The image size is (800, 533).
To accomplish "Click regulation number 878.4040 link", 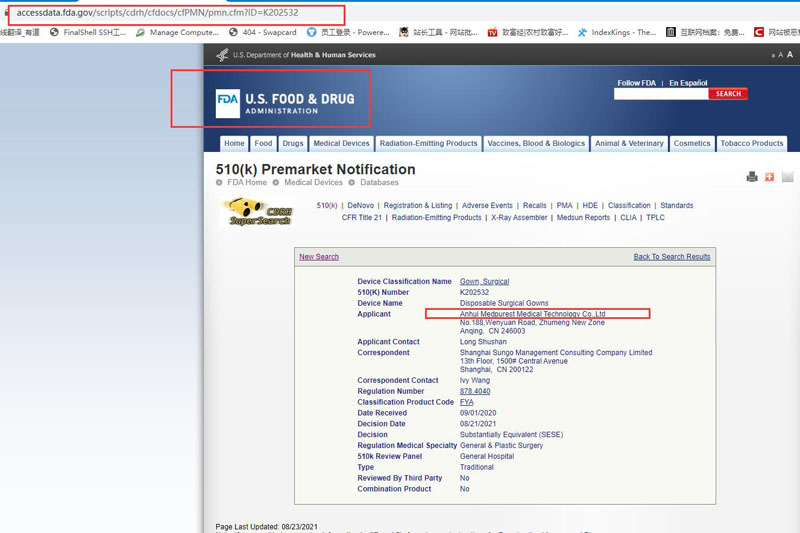I will (x=475, y=391).
